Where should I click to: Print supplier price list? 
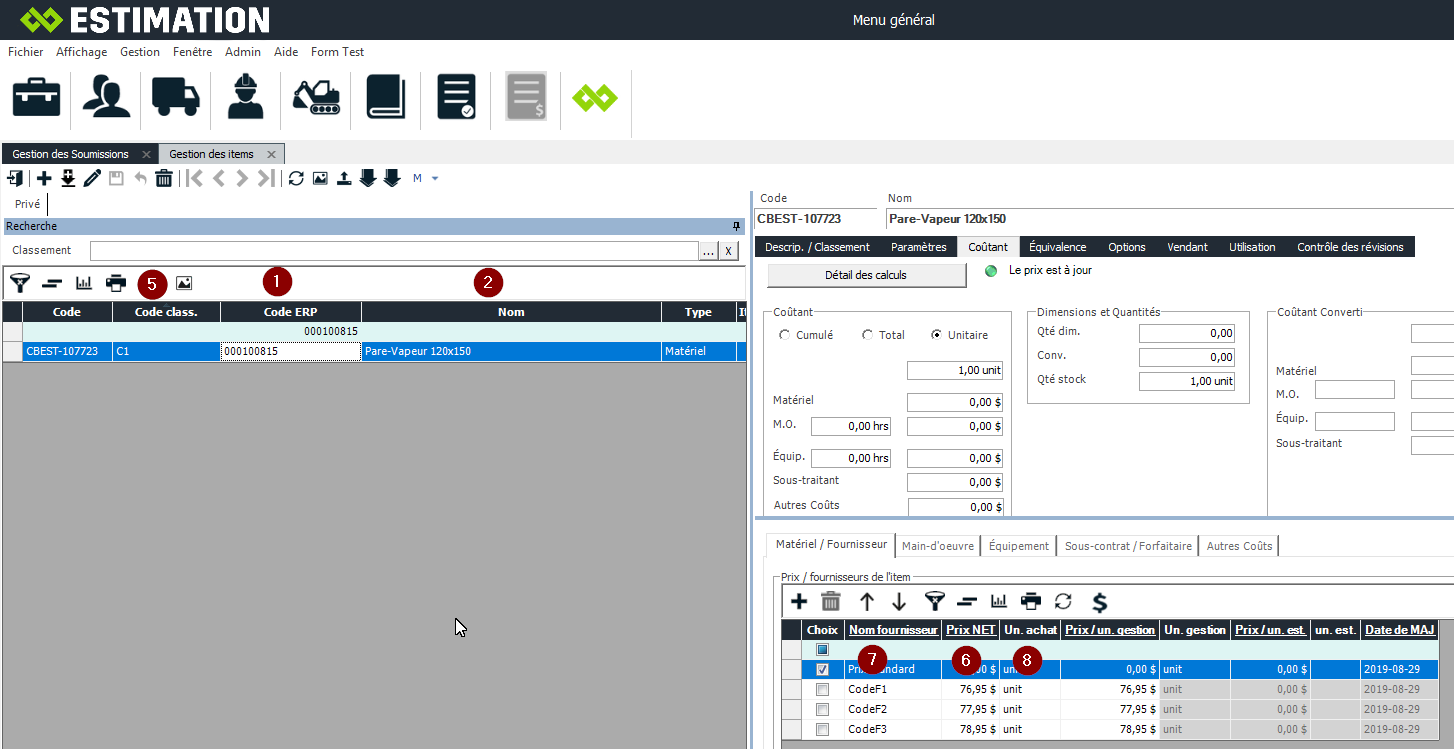1030,602
